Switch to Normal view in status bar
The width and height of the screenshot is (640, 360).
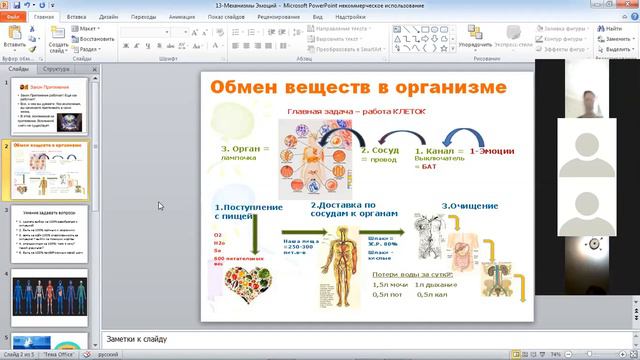516,354
